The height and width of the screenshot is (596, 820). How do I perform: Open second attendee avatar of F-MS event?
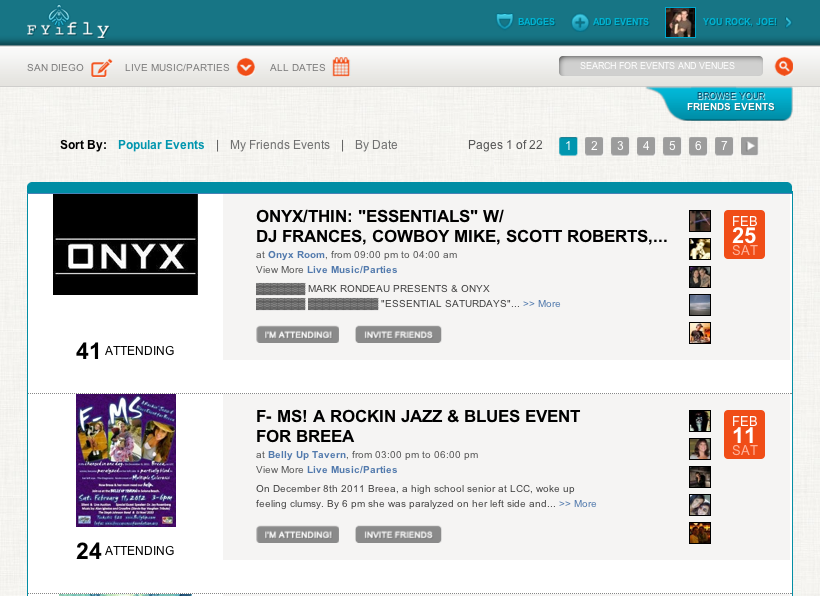point(700,449)
